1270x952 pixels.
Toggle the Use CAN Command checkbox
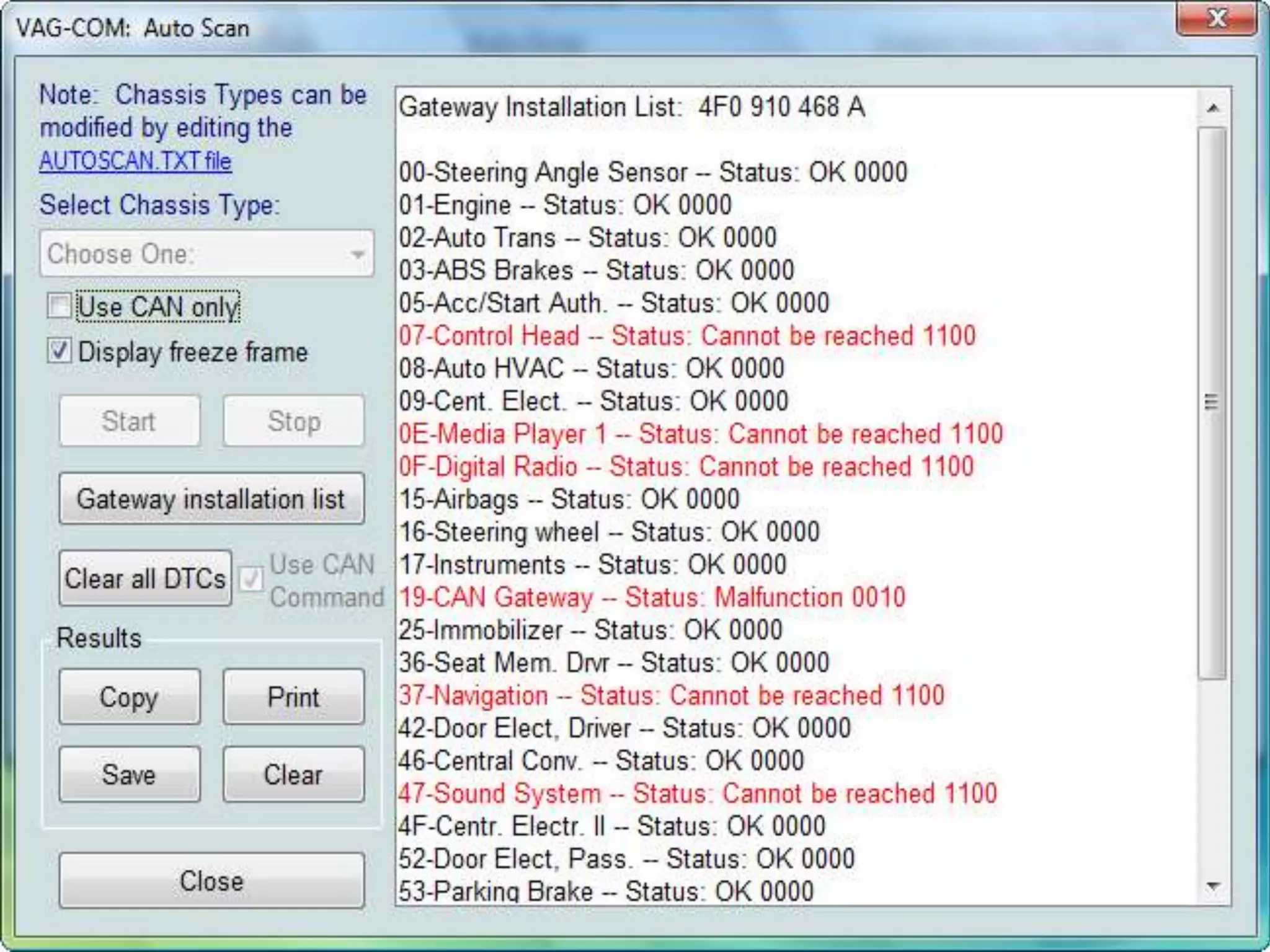[x=251, y=580]
